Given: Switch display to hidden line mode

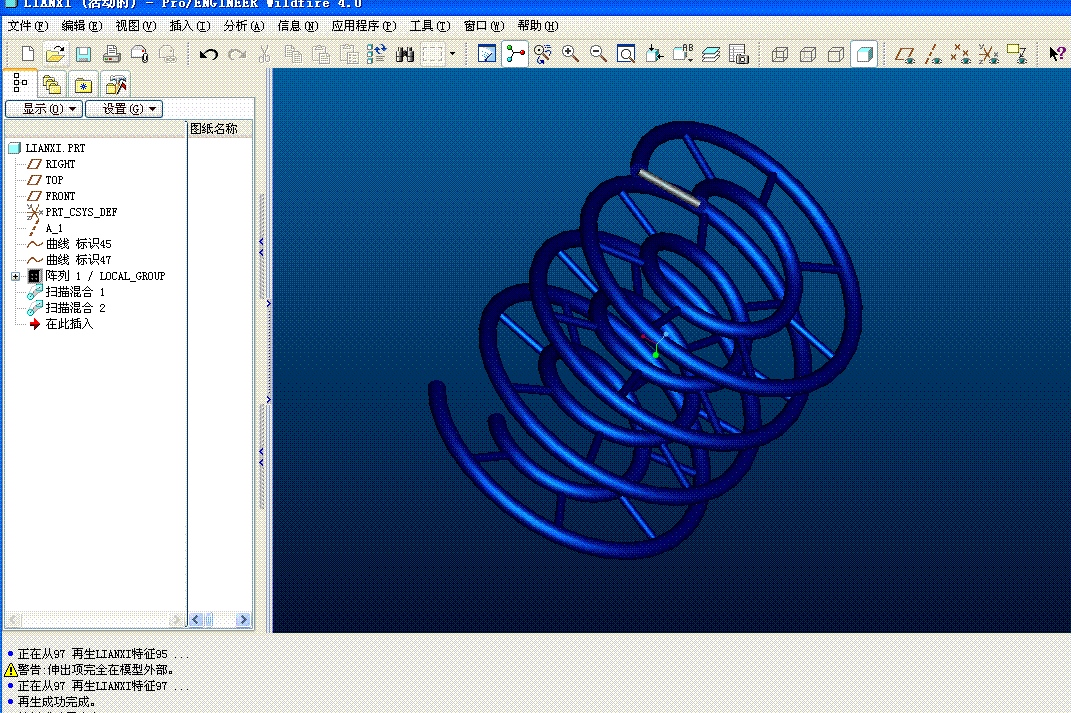Looking at the screenshot, I should pyautogui.click(x=808, y=54).
